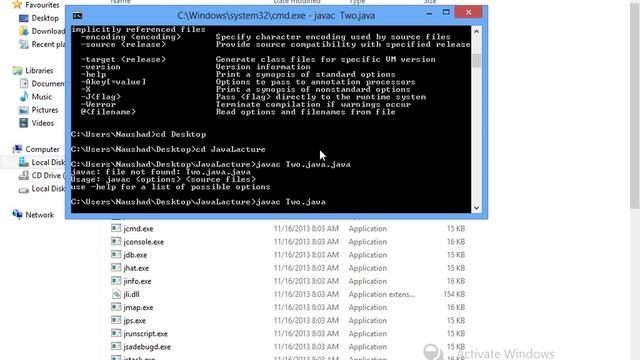Click the 154 KB size value
Image resolution: width=640 pixels, height=360 pixels.
pyautogui.click(x=454, y=294)
